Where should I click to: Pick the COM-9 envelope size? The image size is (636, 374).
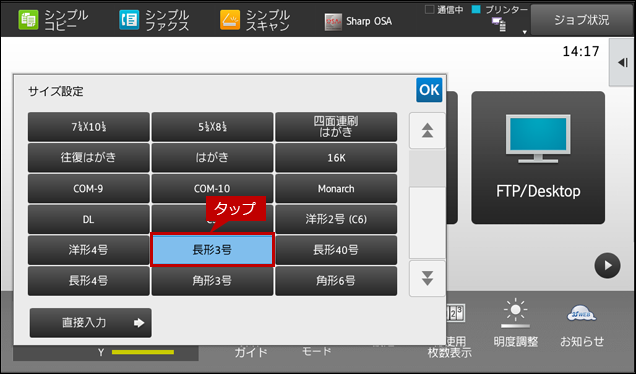tap(88, 189)
